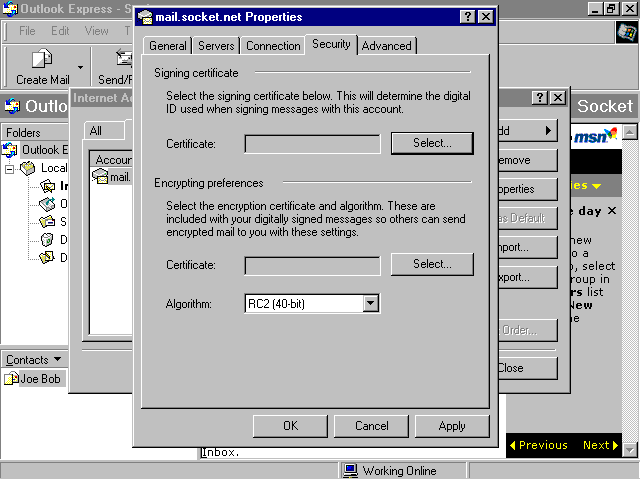
Task: Click the Outlook Express title bar icon
Action: tap(10, 9)
